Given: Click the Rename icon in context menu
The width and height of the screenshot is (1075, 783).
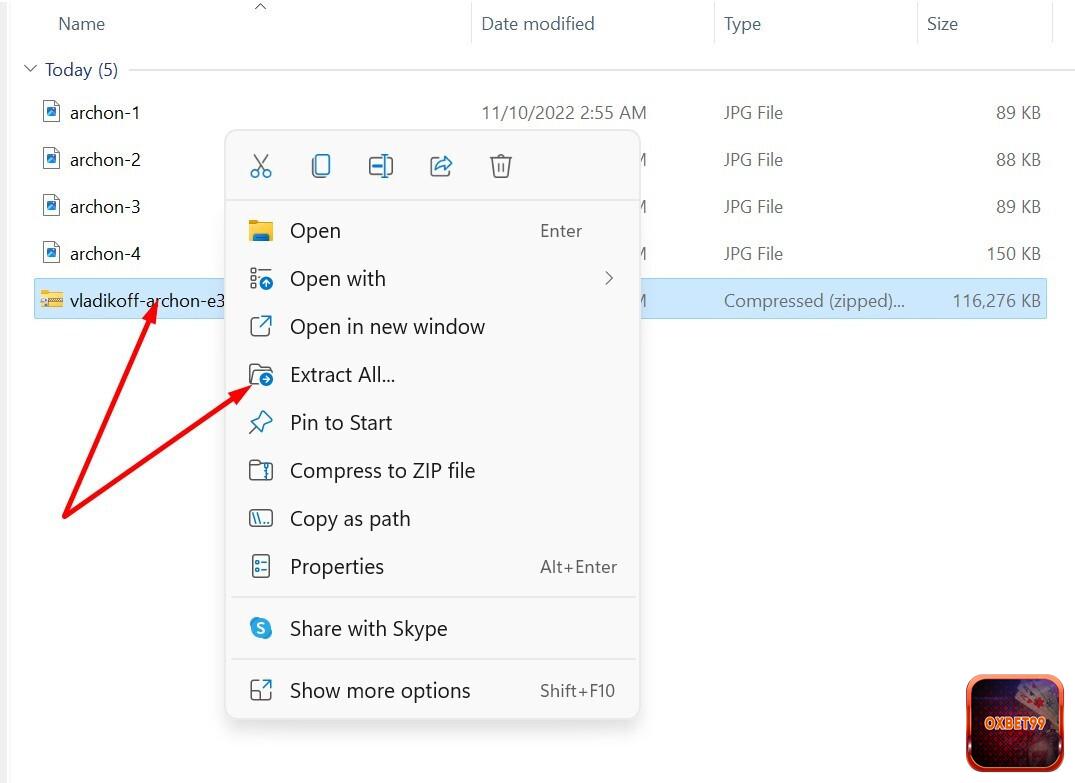Looking at the screenshot, I should click(x=381, y=166).
